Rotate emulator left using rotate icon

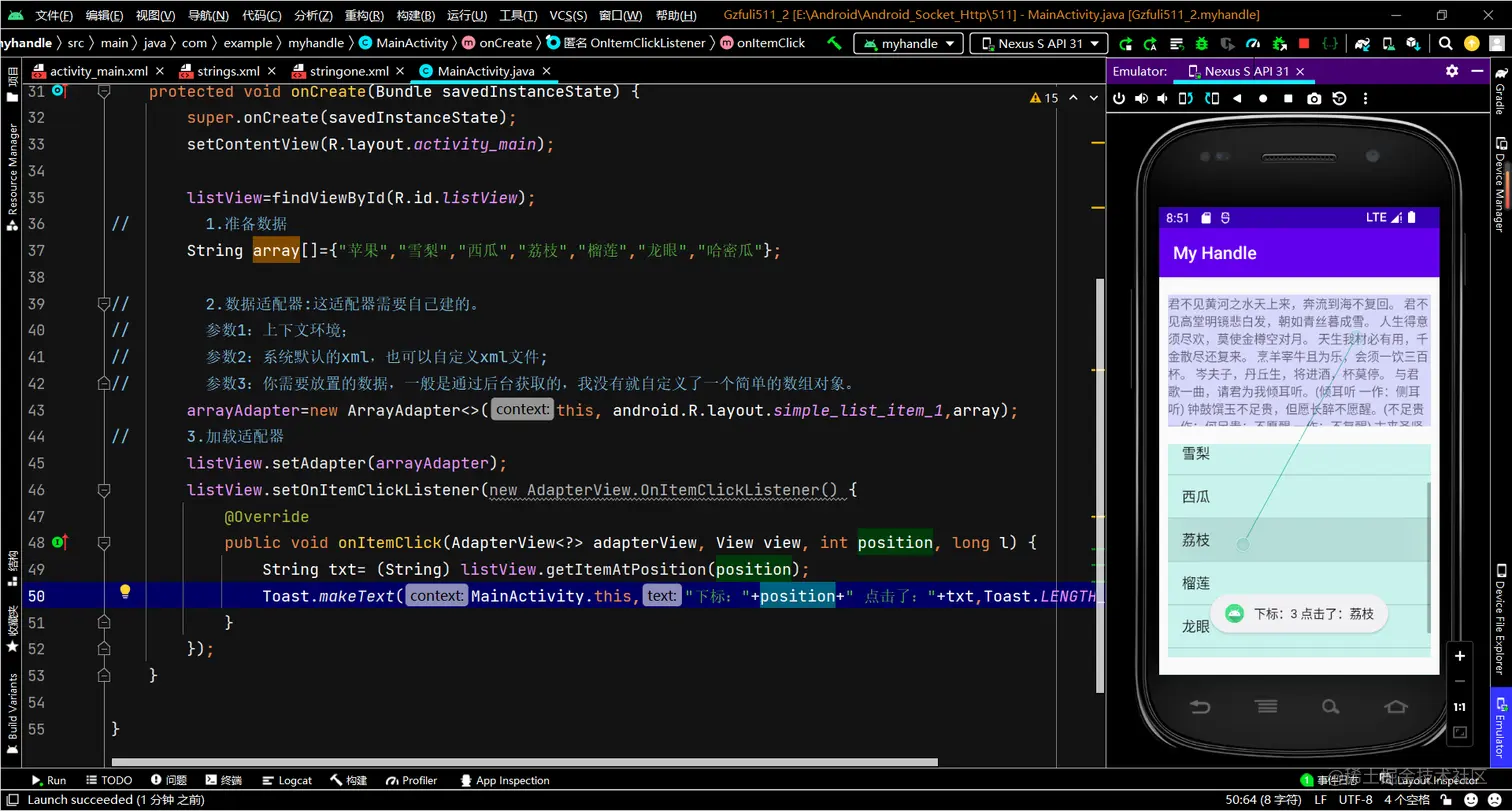coord(1186,99)
